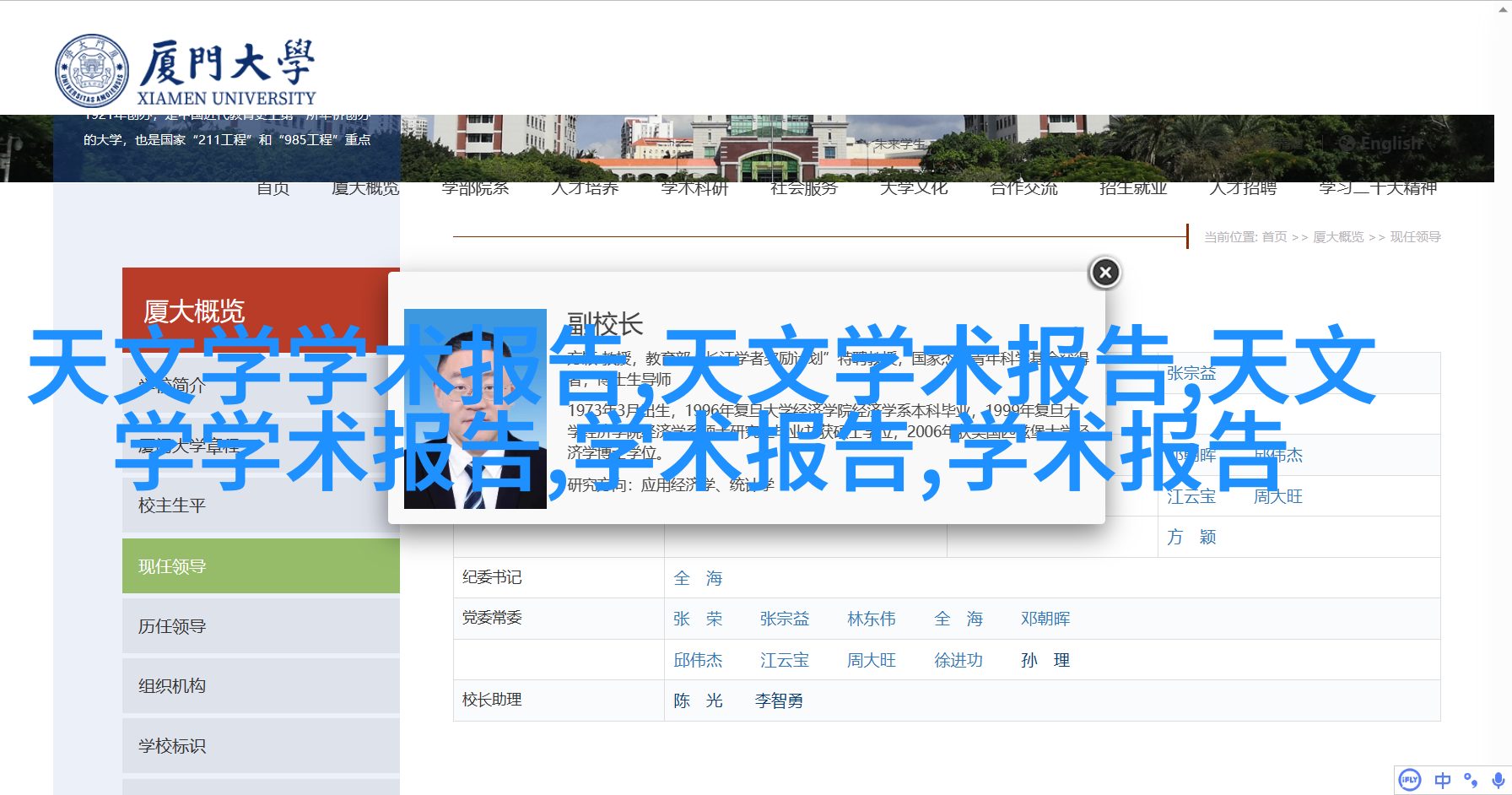Click the 首页 breadcrumb link

(x=1275, y=237)
